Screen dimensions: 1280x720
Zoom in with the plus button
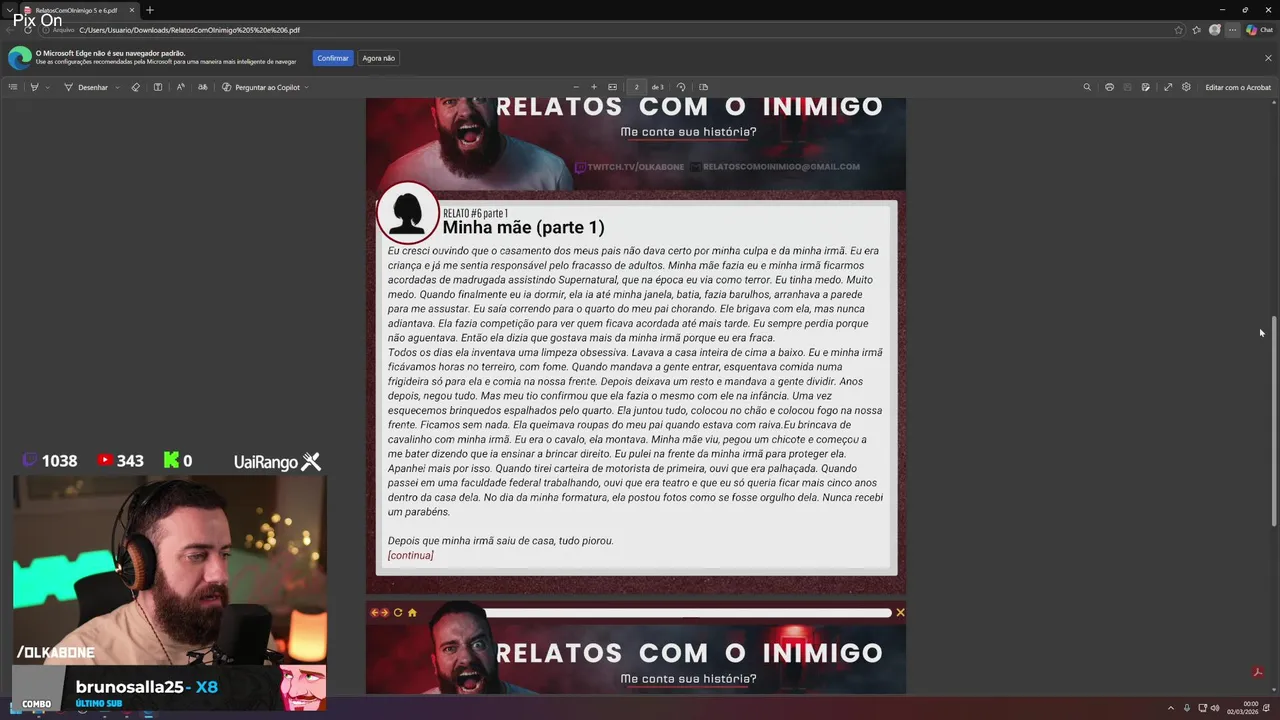click(x=594, y=87)
